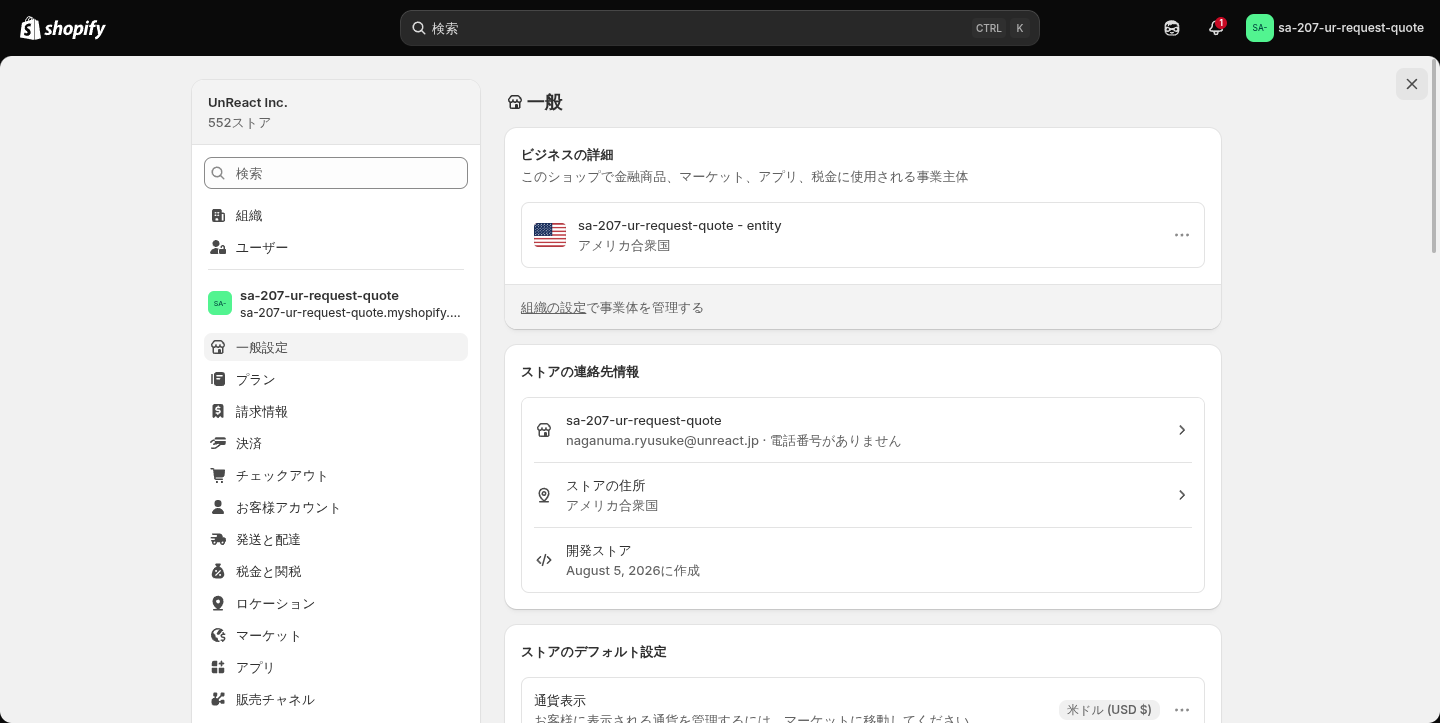Click the ストアの連絡先情報 heading
Image resolution: width=1440 pixels, height=723 pixels.
pyautogui.click(x=580, y=372)
